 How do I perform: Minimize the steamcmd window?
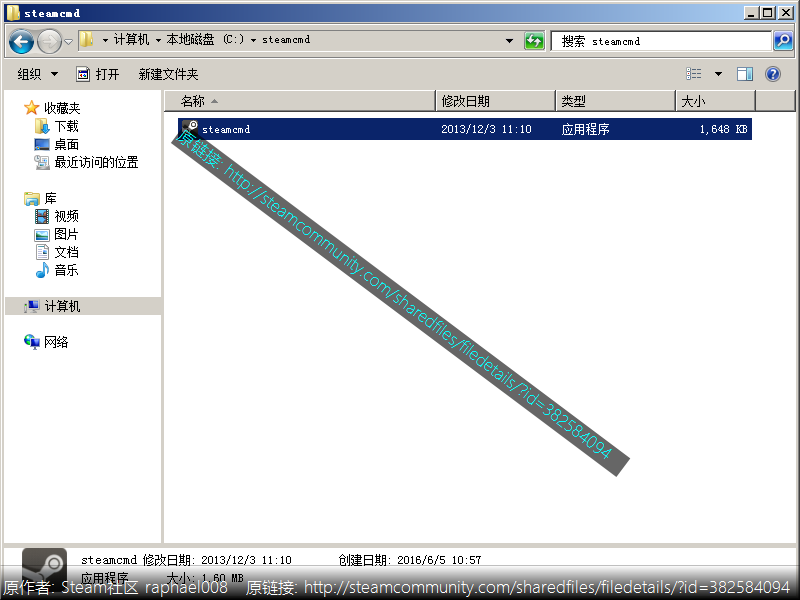pos(751,13)
